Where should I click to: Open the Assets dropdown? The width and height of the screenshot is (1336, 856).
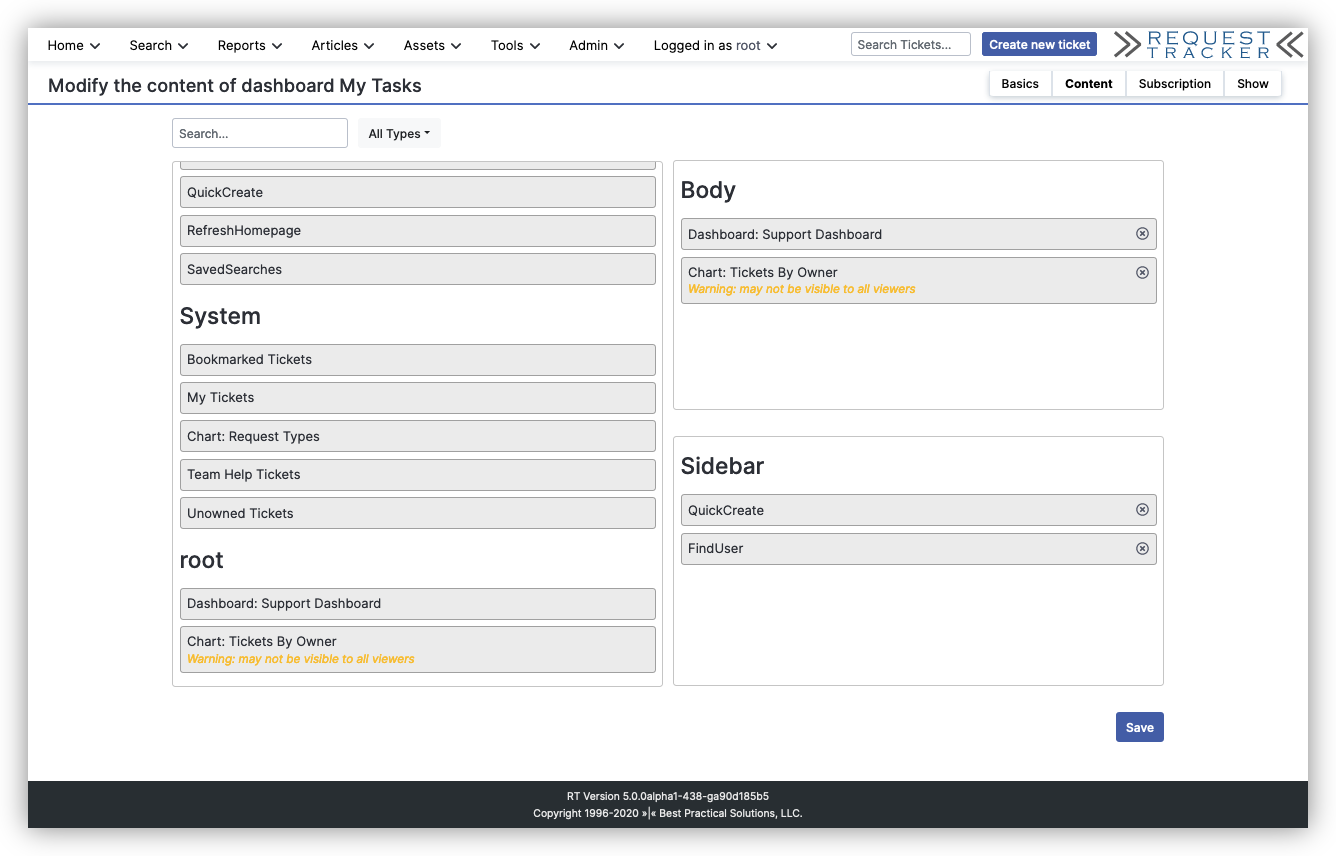431,45
